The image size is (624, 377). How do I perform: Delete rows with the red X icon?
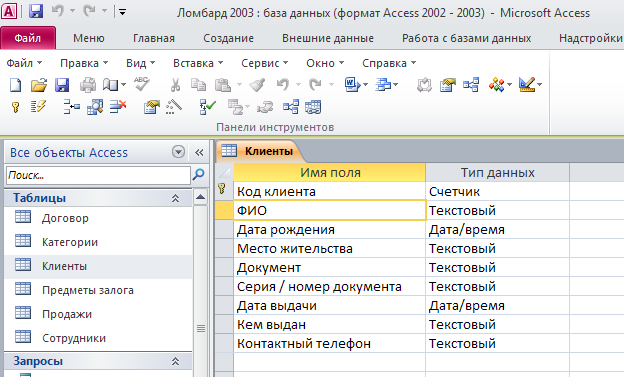tap(118, 107)
